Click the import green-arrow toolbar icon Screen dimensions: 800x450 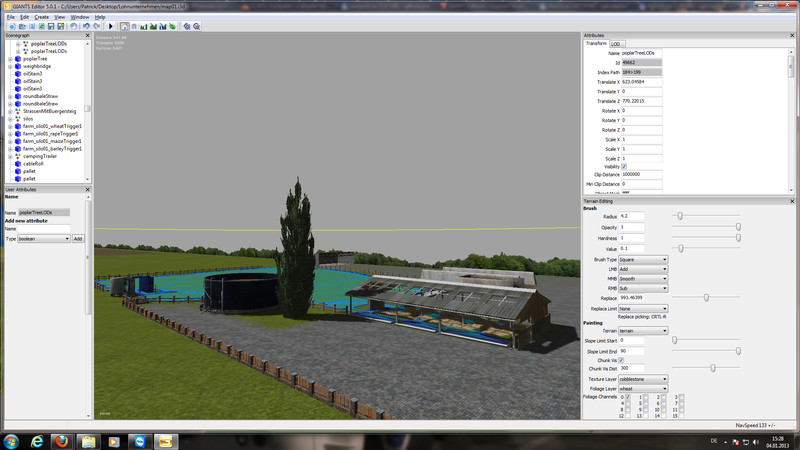coord(41,26)
